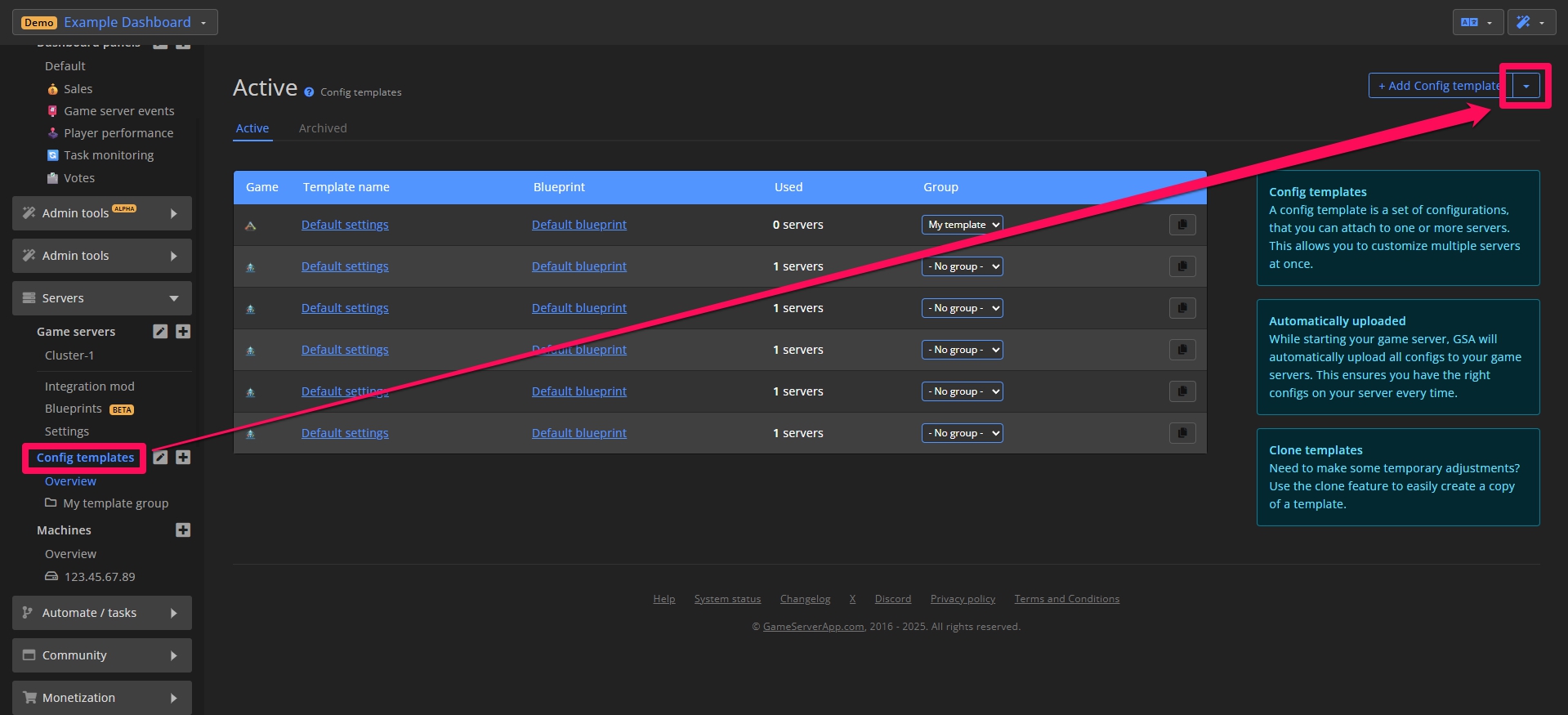1568x715 pixels.
Task: Click the game icon in the 0 servers row
Action: [251, 226]
